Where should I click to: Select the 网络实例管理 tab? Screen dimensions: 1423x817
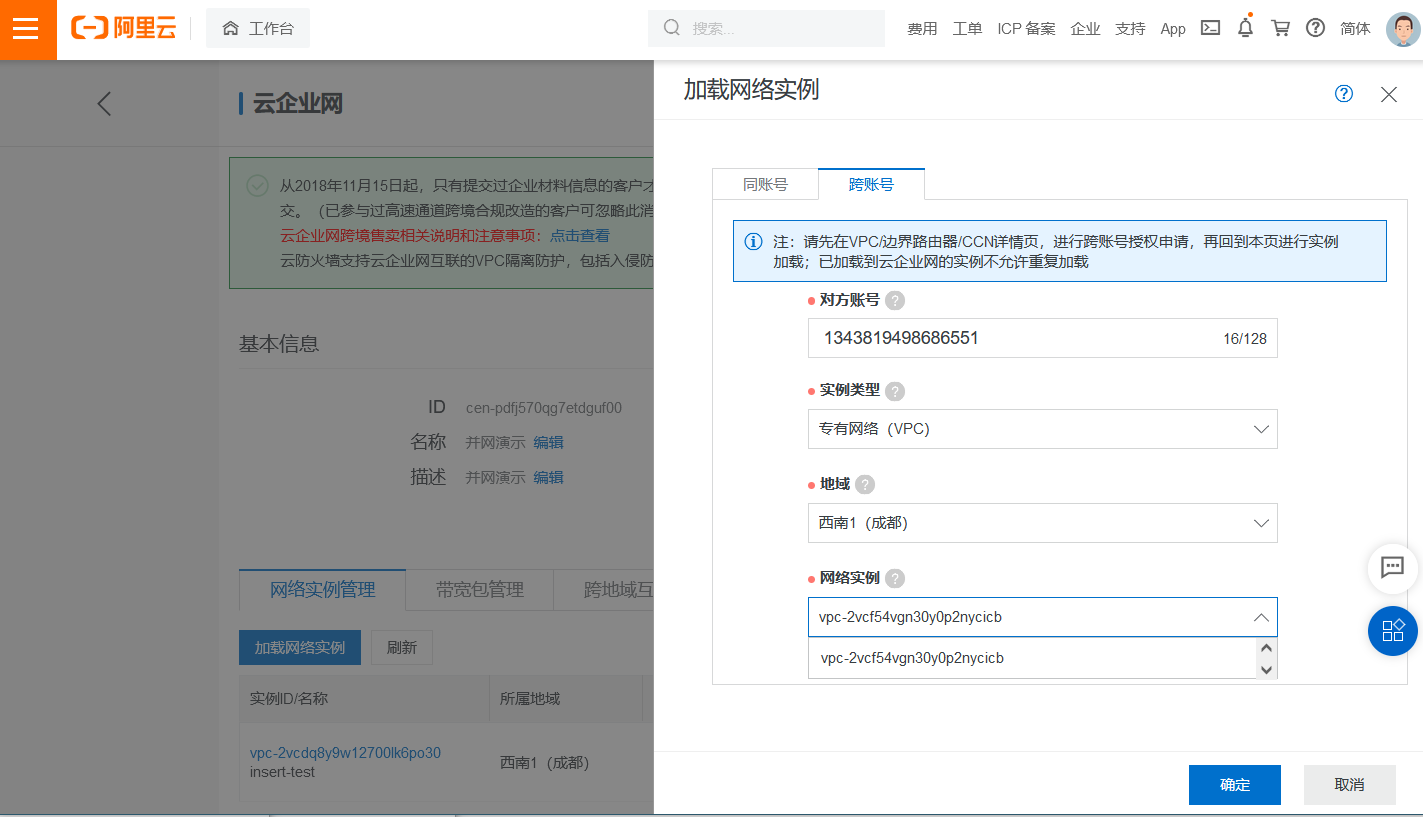[322, 590]
